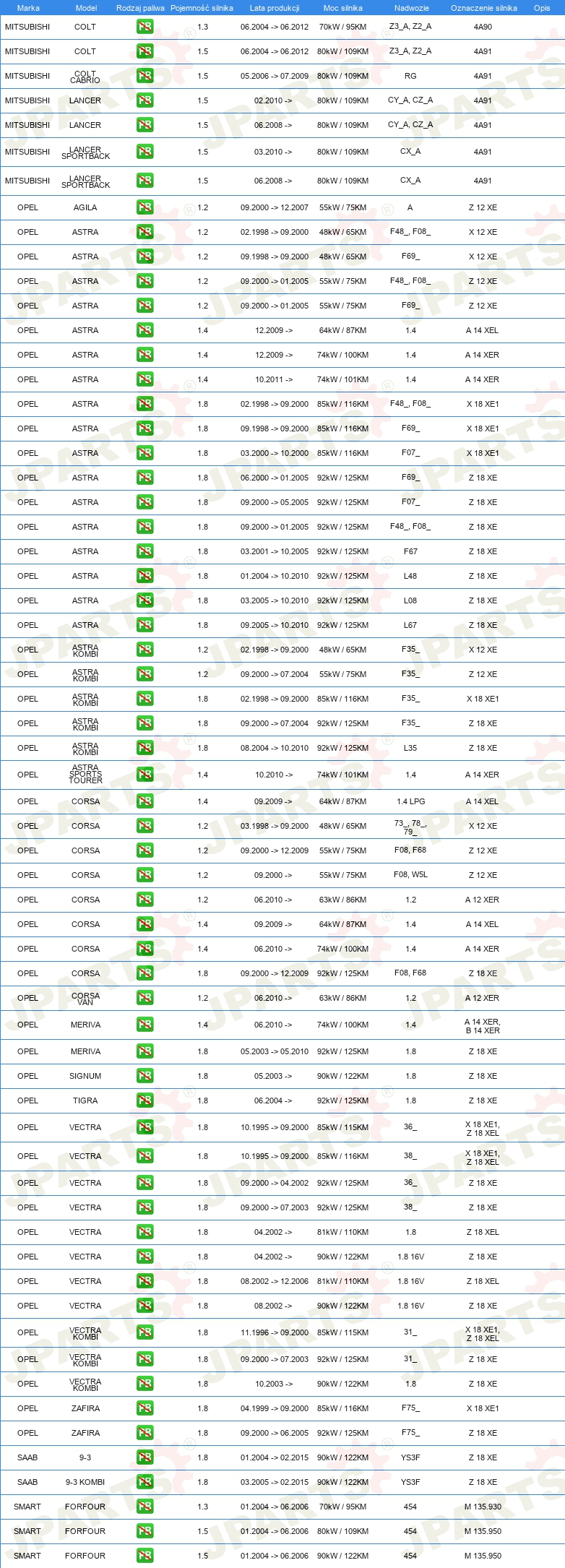This screenshot has height=1568, width=565.
Task: Select the L35 body cell
Action: click(410, 748)
